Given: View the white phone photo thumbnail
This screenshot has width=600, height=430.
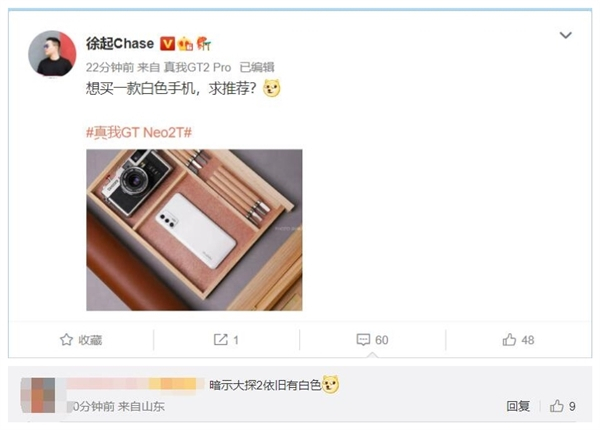Looking at the screenshot, I should pyautogui.click(x=194, y=230).
